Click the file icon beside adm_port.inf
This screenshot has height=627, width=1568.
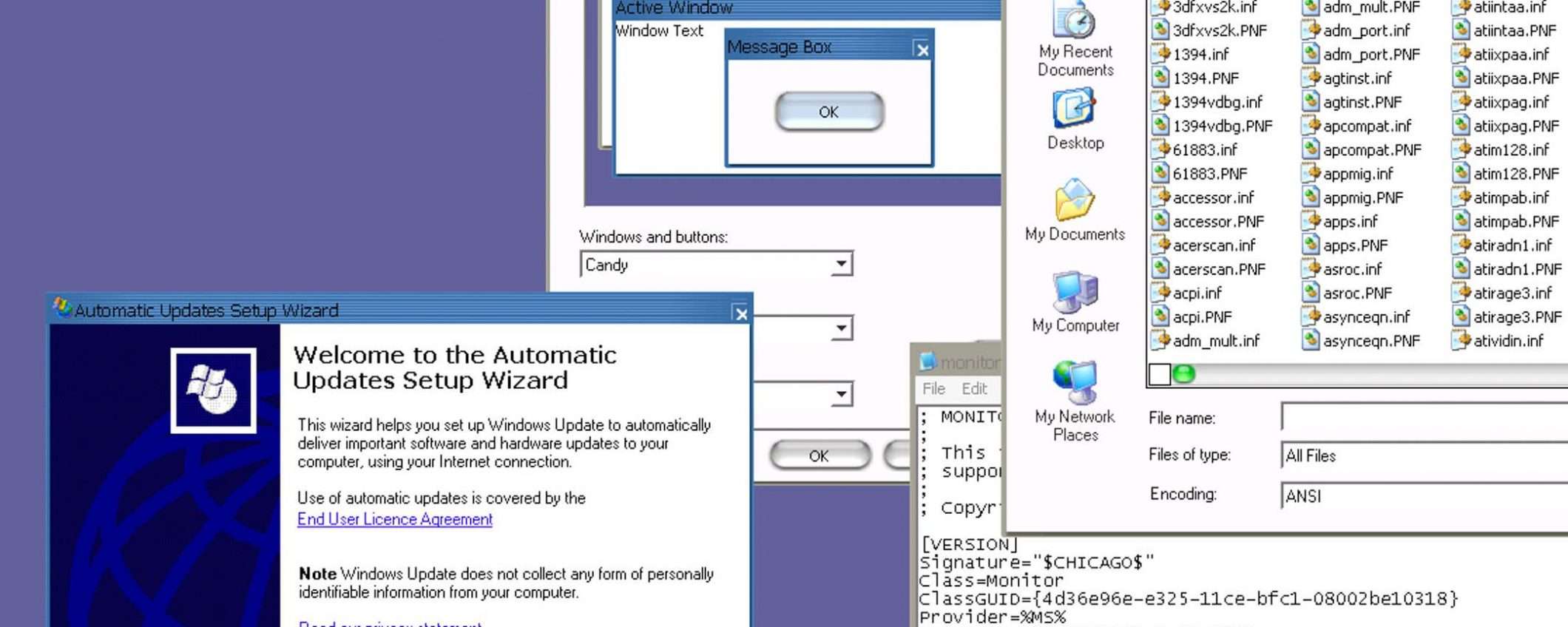1311,30
